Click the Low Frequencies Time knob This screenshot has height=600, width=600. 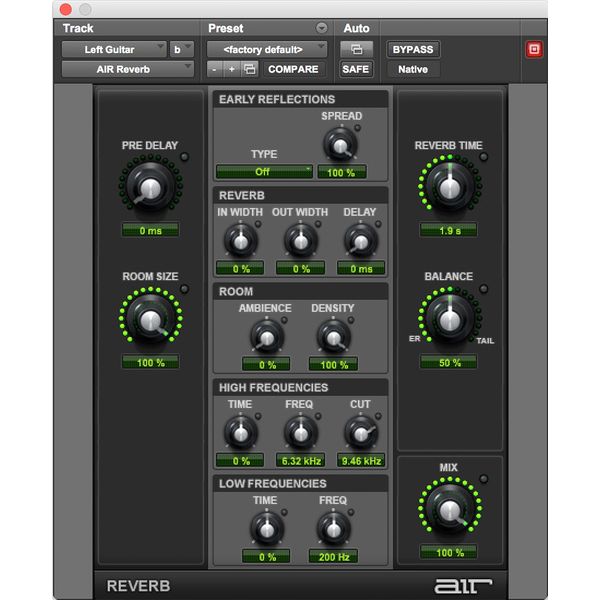coord(267,530)
